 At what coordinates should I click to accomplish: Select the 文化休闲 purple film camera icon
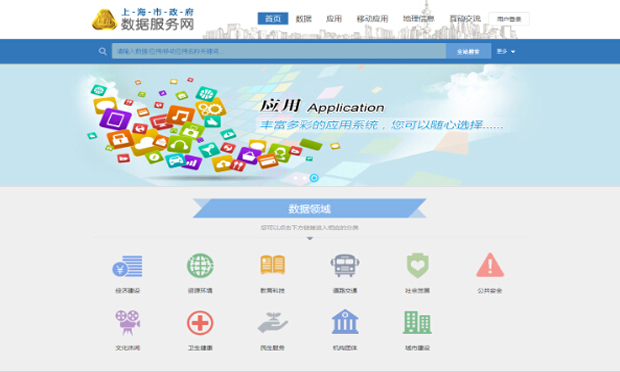pos(127,322)
